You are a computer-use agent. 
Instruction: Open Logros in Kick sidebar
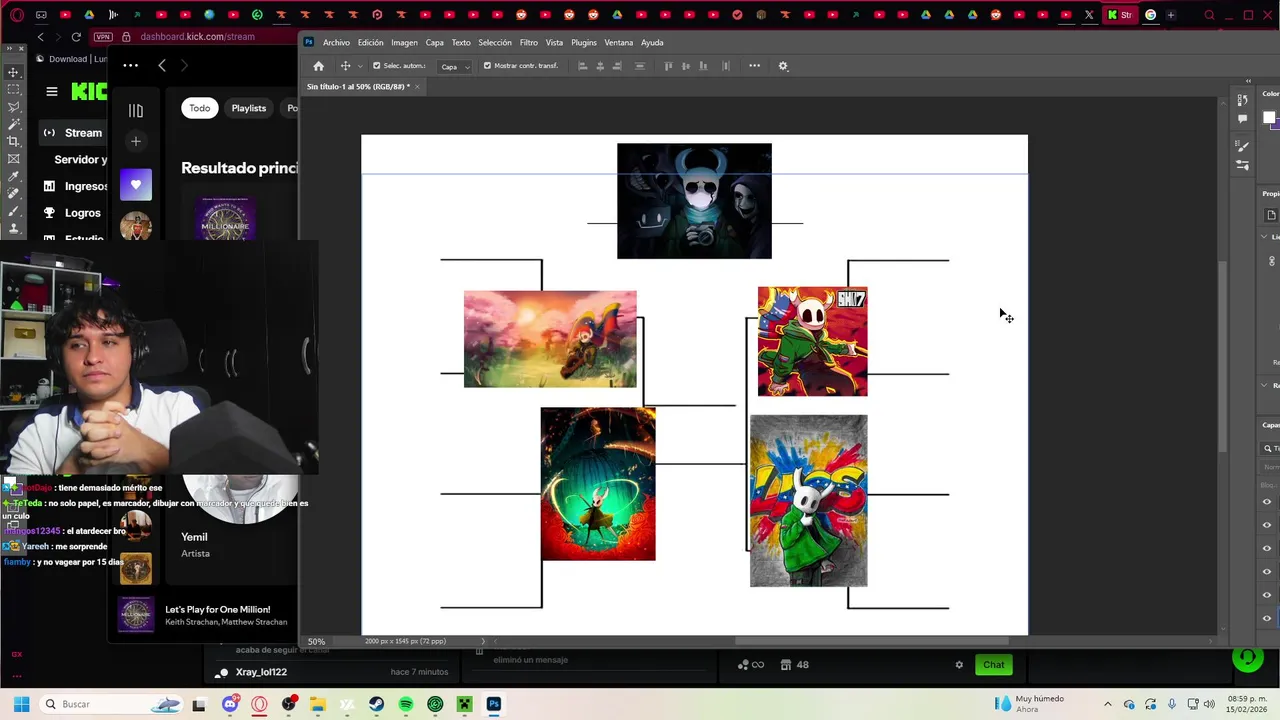click(72, 213)
